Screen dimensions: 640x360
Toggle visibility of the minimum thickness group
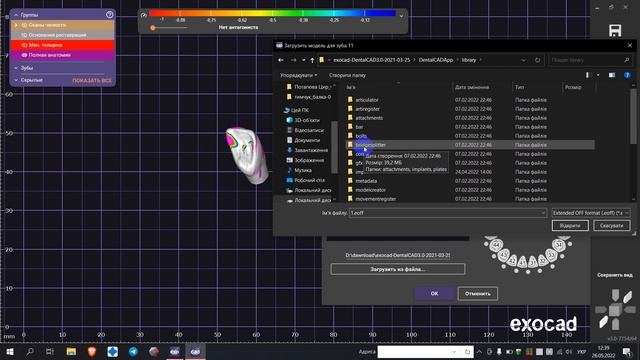coord(24,45)
